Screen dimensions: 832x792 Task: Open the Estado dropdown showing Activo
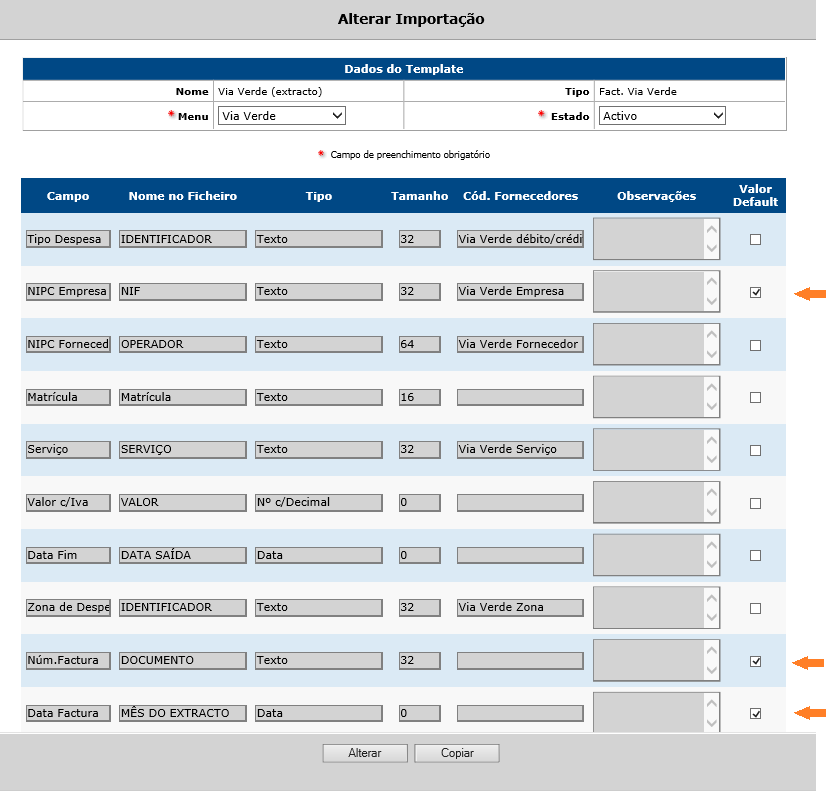coord(662,116)
